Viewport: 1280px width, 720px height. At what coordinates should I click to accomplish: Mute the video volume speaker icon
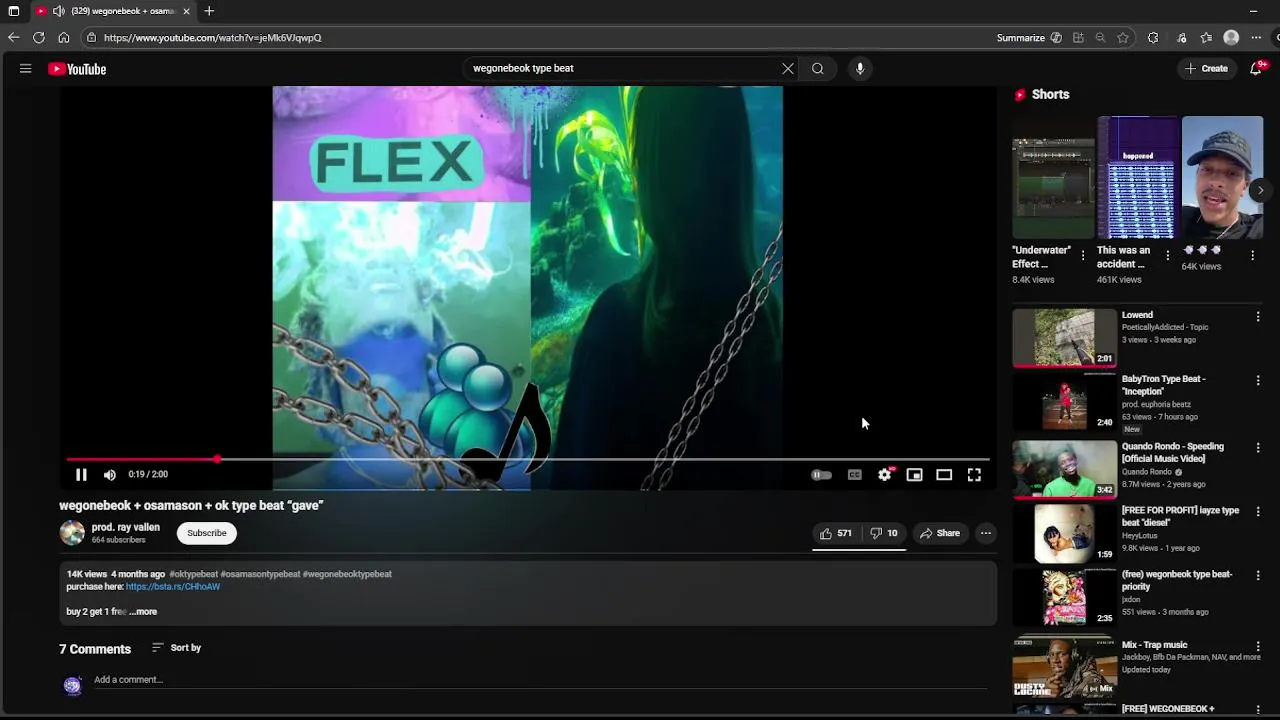pyautogui.click(x=110, y=475)
